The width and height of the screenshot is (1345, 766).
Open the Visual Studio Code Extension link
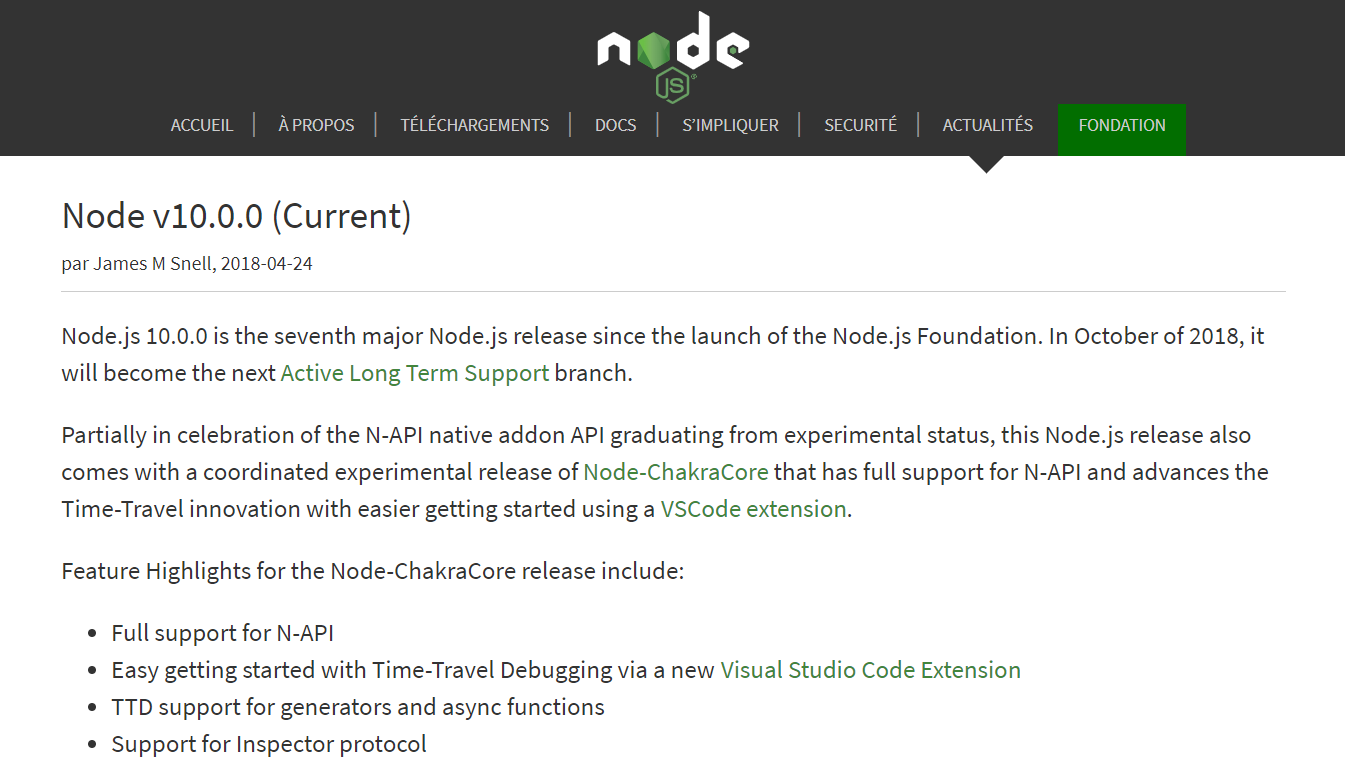(x=871, y=670)
